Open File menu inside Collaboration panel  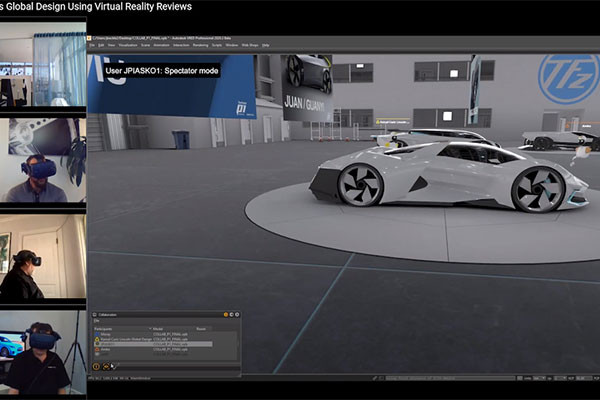pos(96,321)
